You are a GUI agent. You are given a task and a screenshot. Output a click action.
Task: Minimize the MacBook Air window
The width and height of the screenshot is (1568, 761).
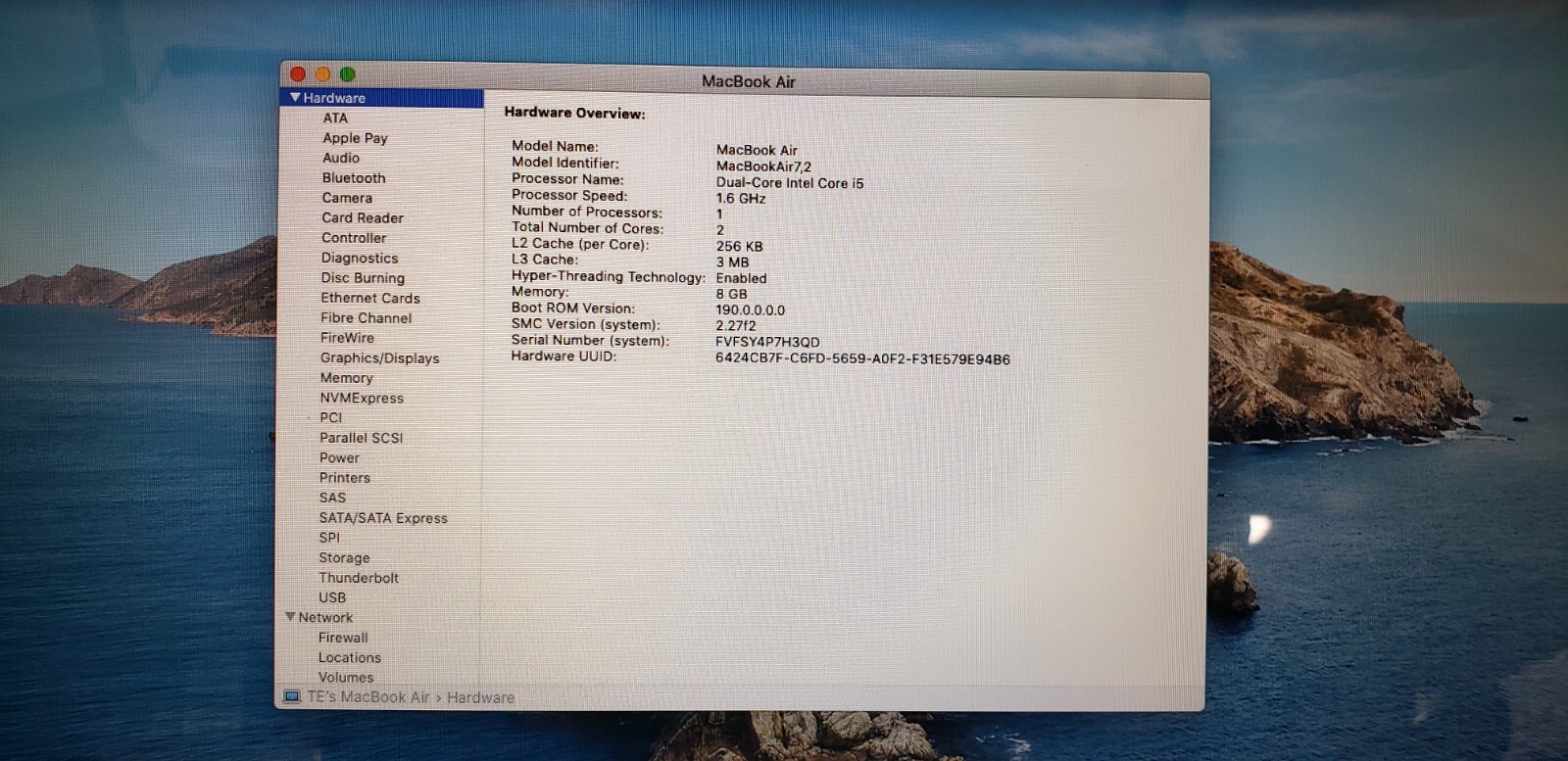(322, 74)
